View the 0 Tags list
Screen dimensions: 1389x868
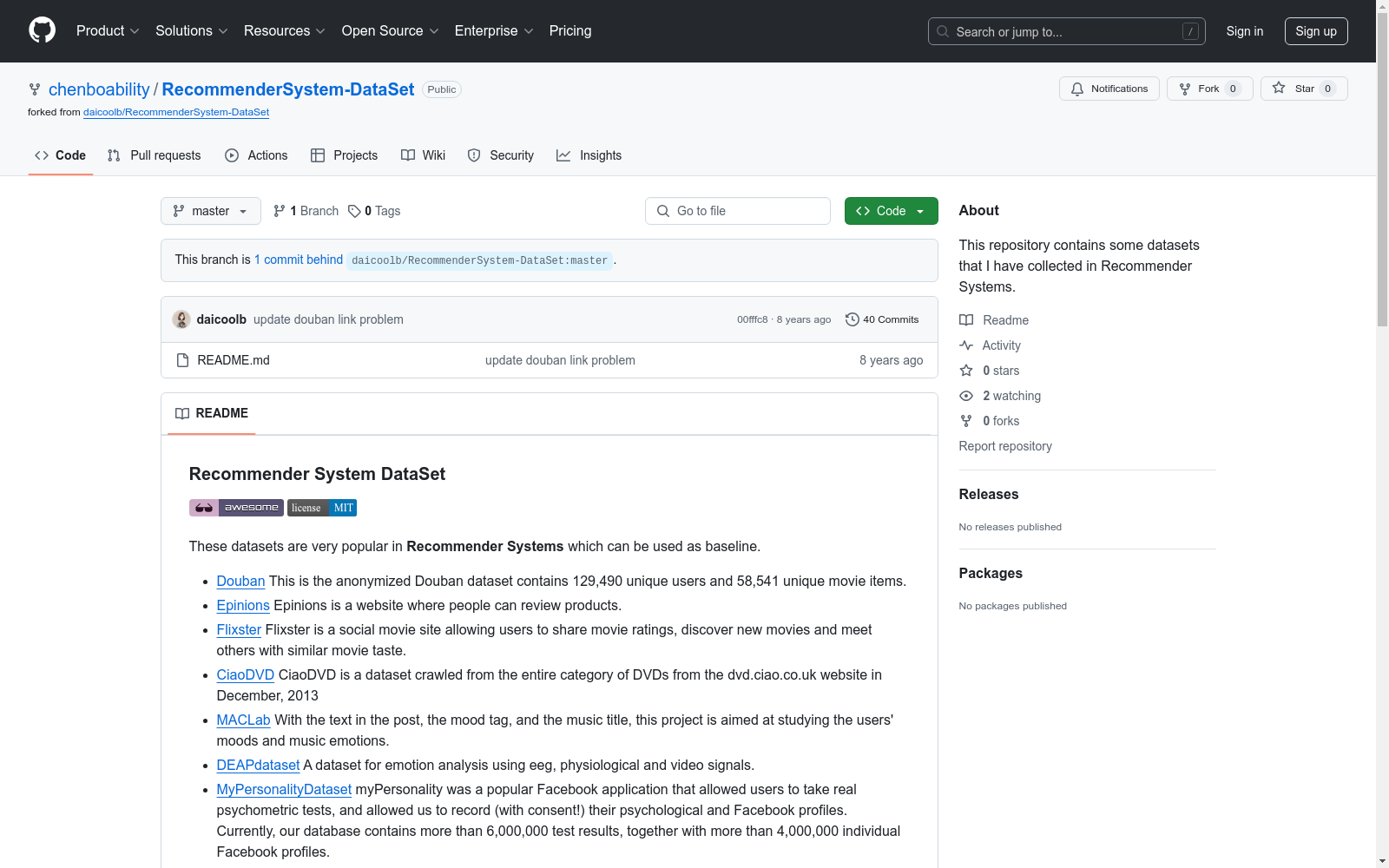tap(374, 211)
